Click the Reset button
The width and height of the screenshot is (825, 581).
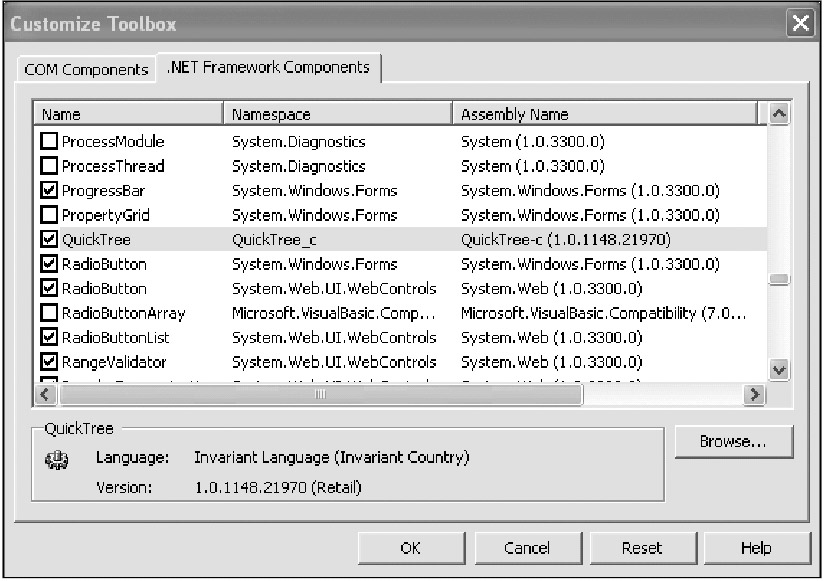coord(641,548)
